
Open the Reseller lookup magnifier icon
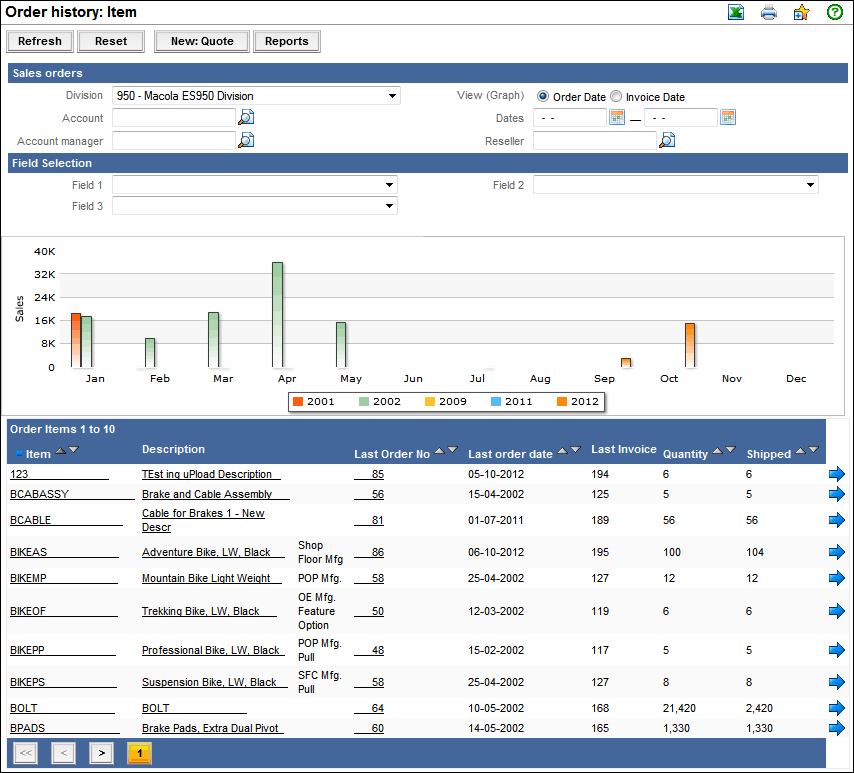667,141
